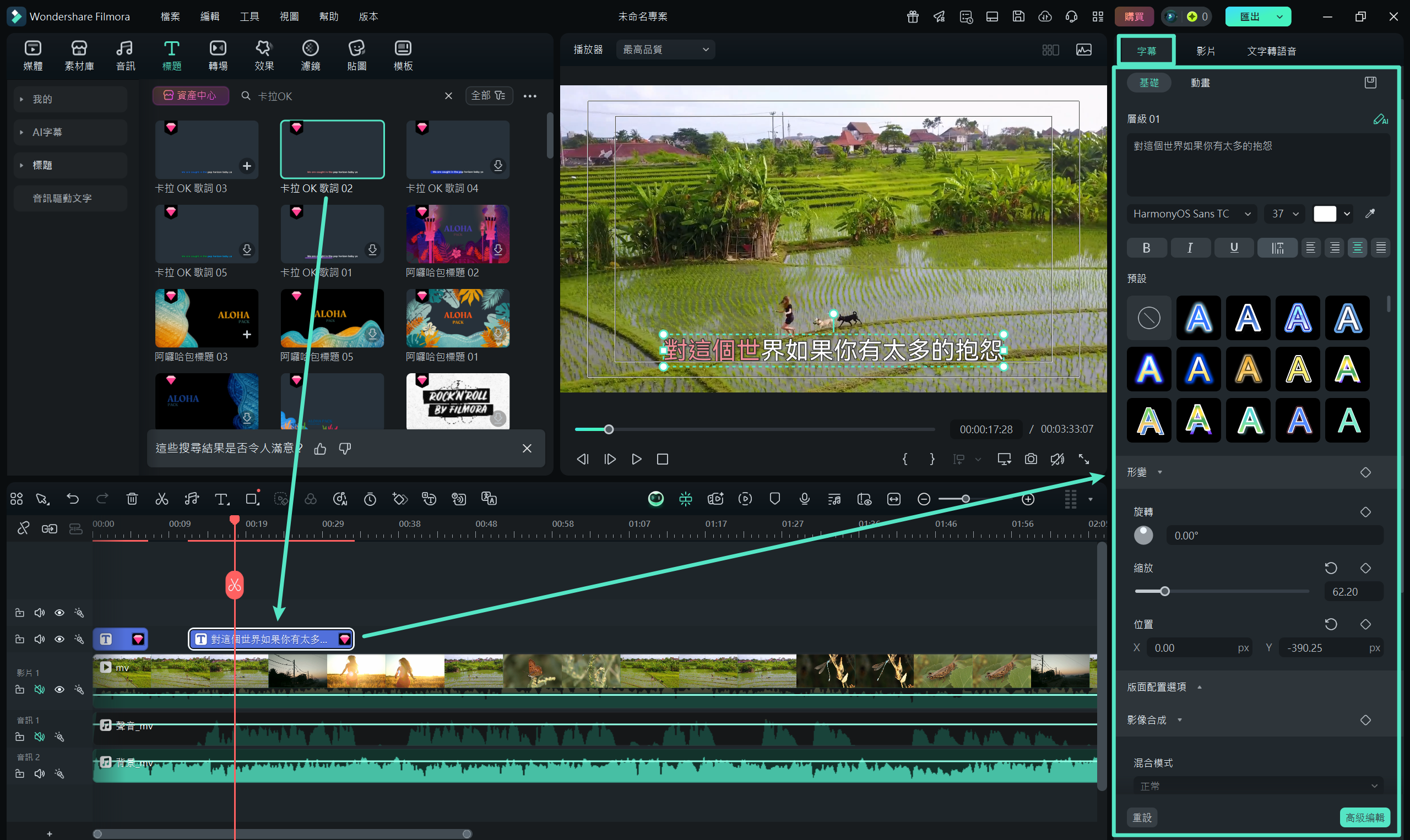Toggle bold text formatting
This screenshot has height=840, width=1410.
point(1146,247)
